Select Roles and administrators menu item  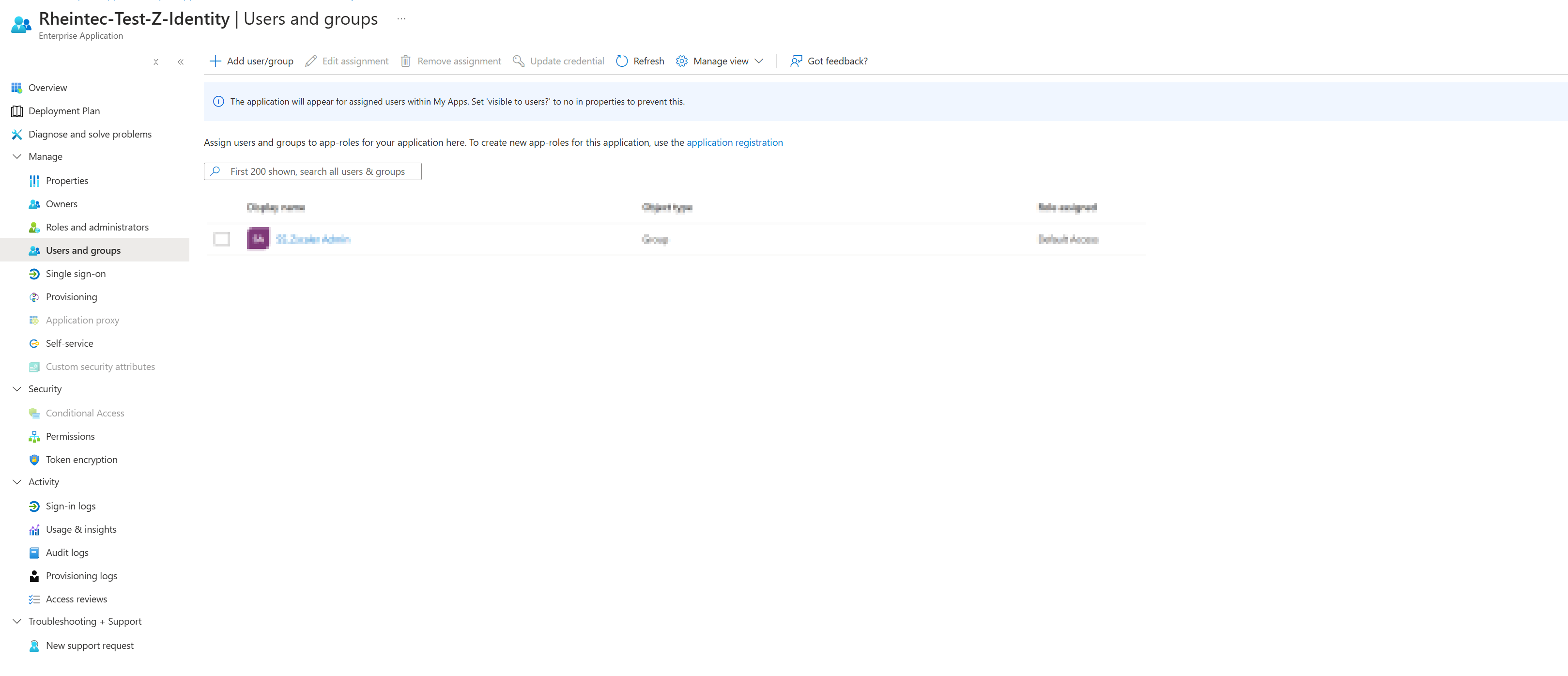pyautogui.click(x=97, y=227)
